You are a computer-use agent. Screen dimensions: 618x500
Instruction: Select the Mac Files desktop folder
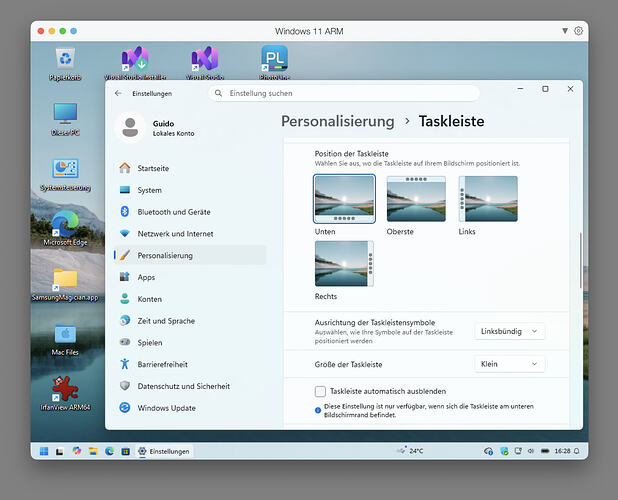coord(65,339)
